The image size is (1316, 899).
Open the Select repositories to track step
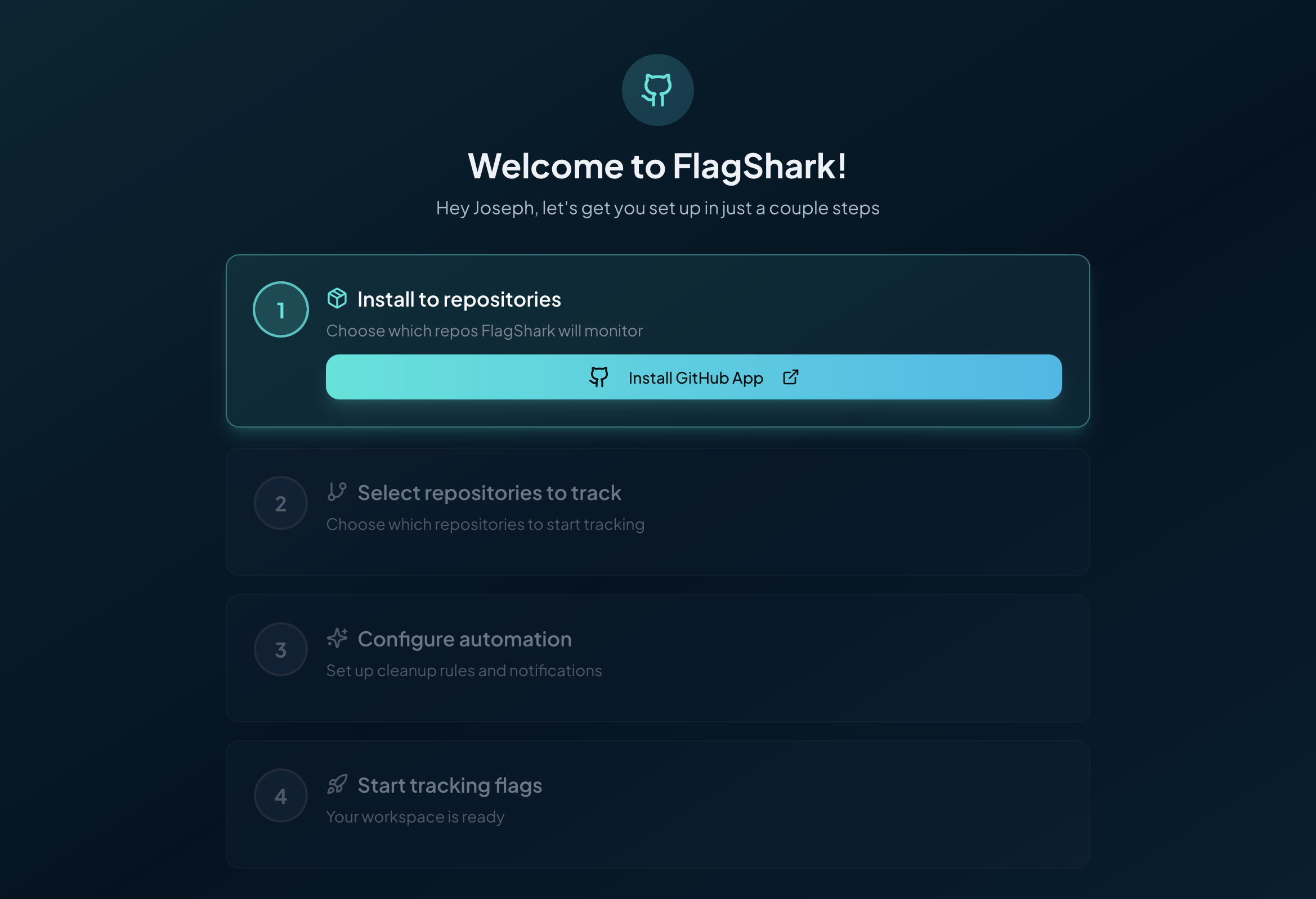point(489,492)
